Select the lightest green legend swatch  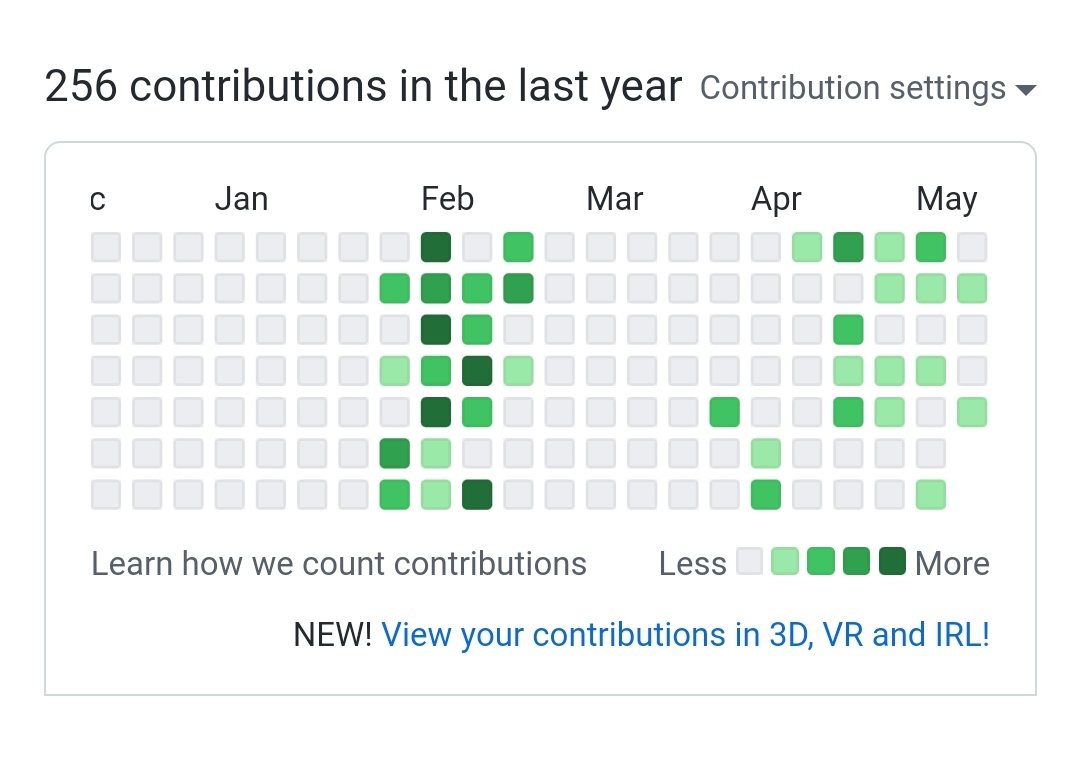click(x=785, y=562)
